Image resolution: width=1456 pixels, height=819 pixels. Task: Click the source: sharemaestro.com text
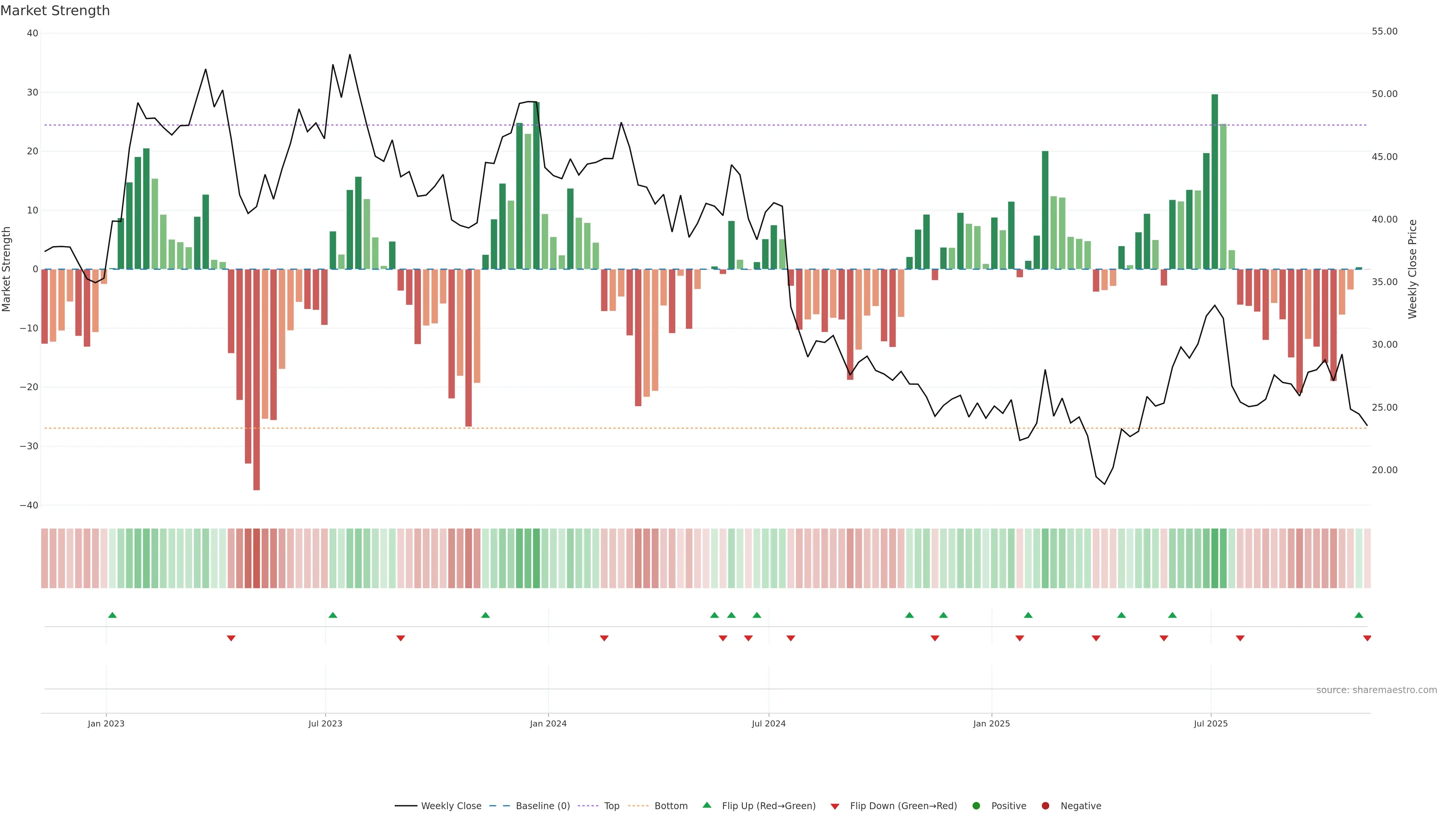point(1376,690)
